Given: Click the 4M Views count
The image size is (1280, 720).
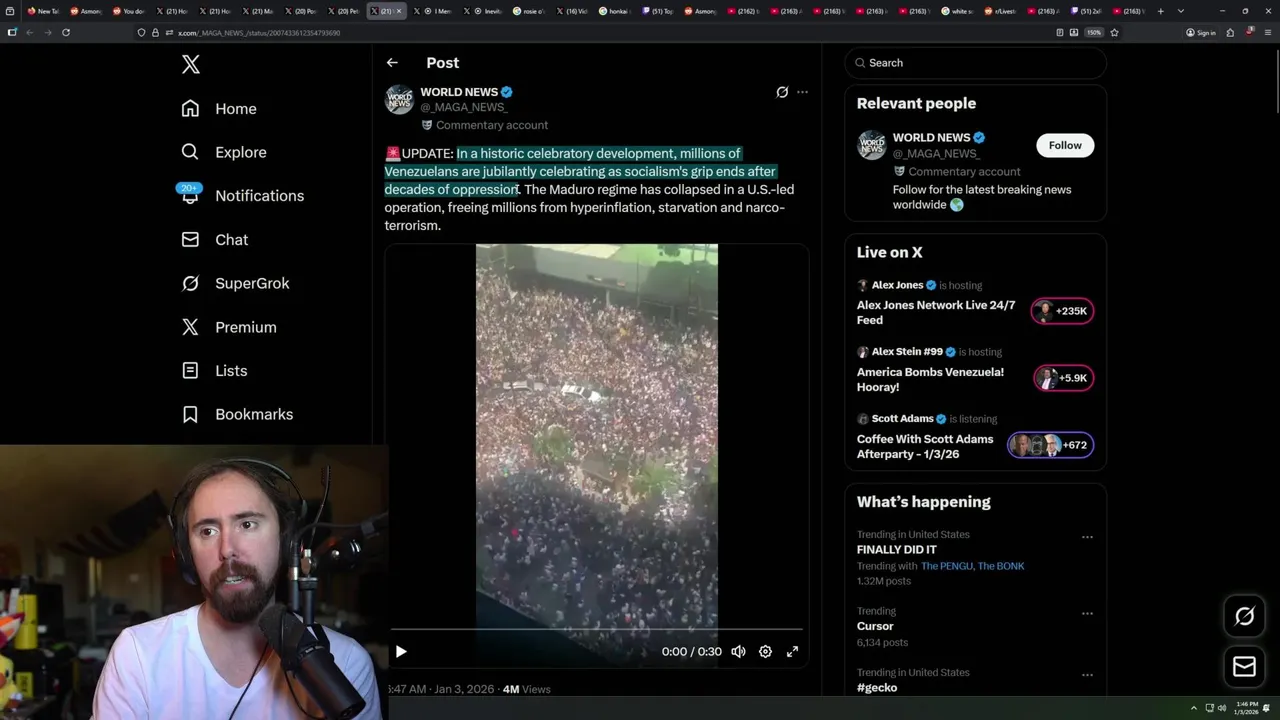Looking at the screenshot, I should click(526, 689).
